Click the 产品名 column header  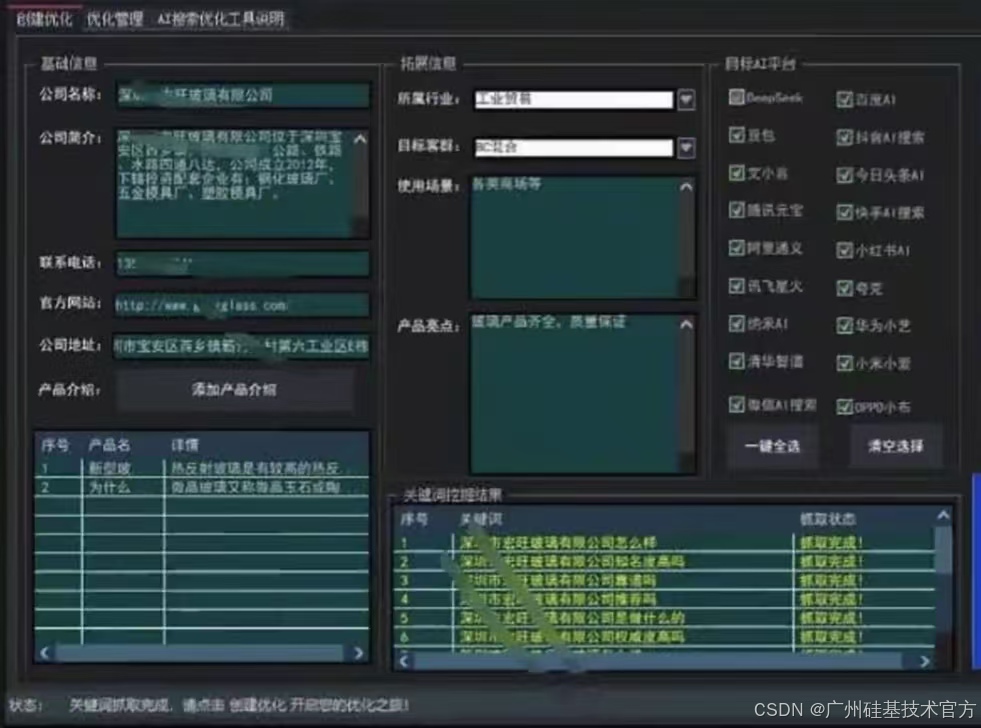109,445
